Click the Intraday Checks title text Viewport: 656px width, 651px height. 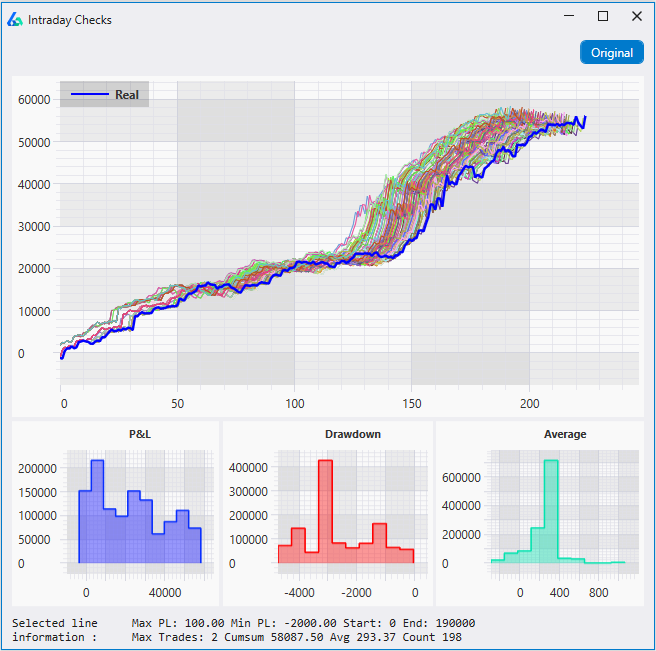pyautogui.click(x=70, y=20)
